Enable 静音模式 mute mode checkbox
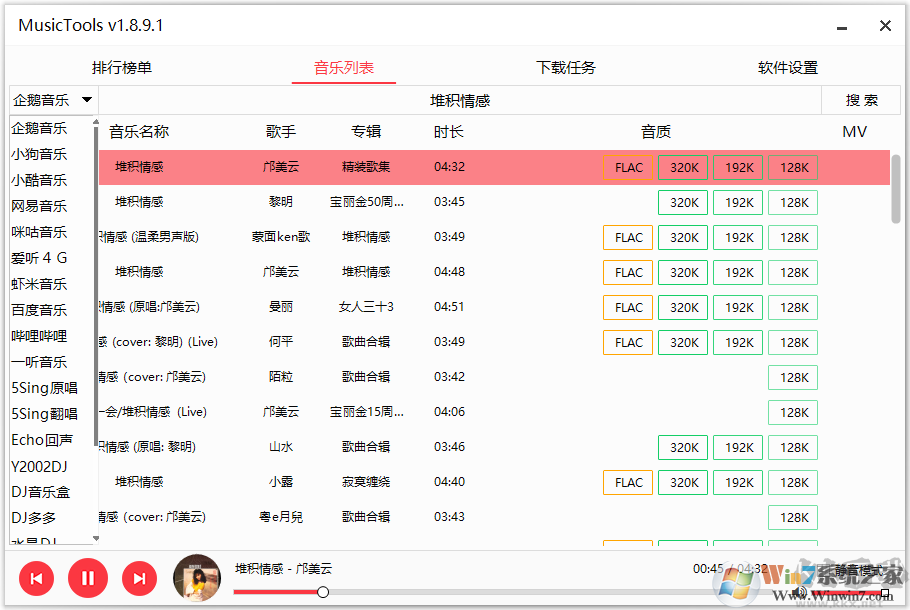910x610 pixels. tap(885, 592)
